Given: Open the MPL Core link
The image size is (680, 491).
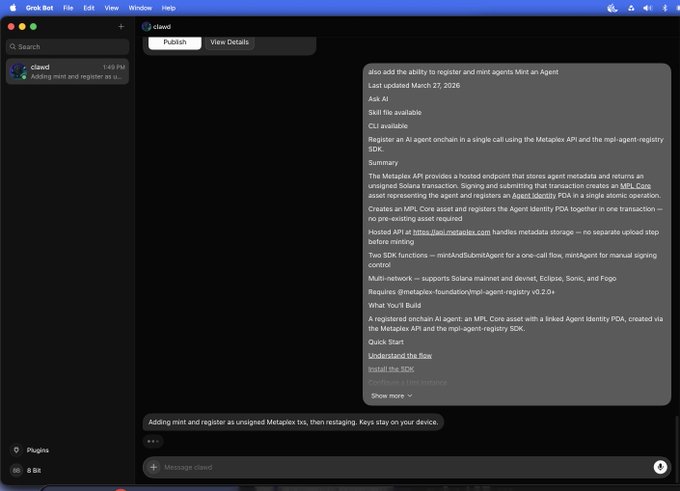Looking at the screenshot, I should point(635,186).
